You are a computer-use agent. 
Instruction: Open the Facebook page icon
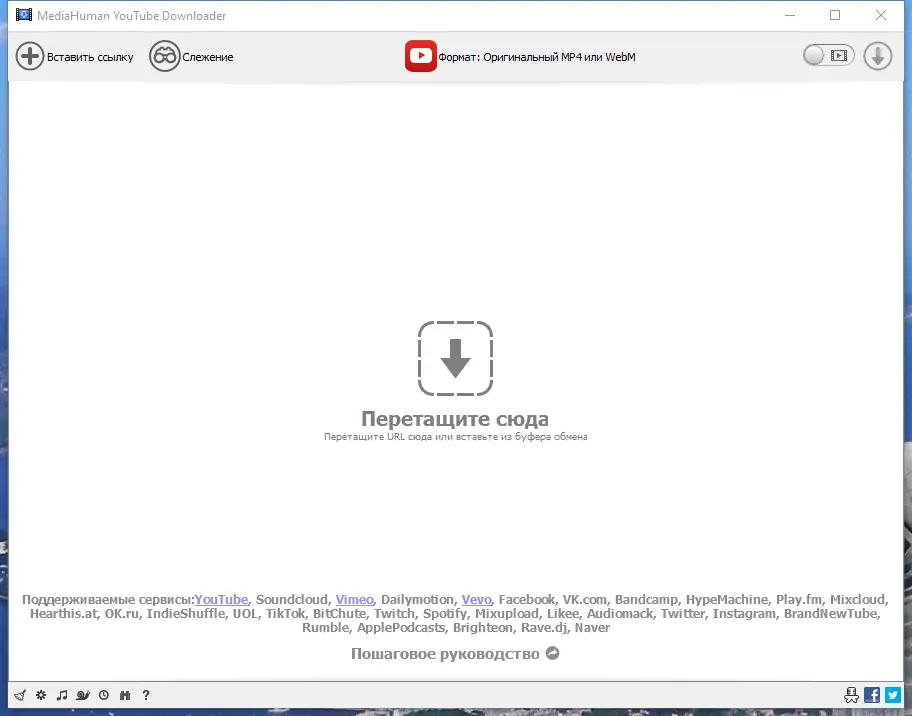click(871, 695)
